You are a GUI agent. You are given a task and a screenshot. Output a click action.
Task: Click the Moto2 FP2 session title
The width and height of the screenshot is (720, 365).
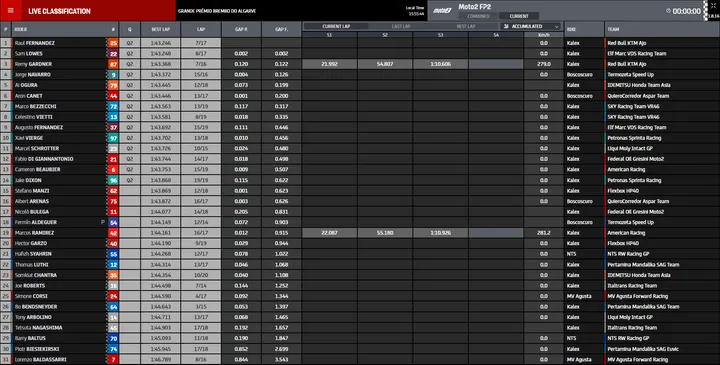click(475, 7)
